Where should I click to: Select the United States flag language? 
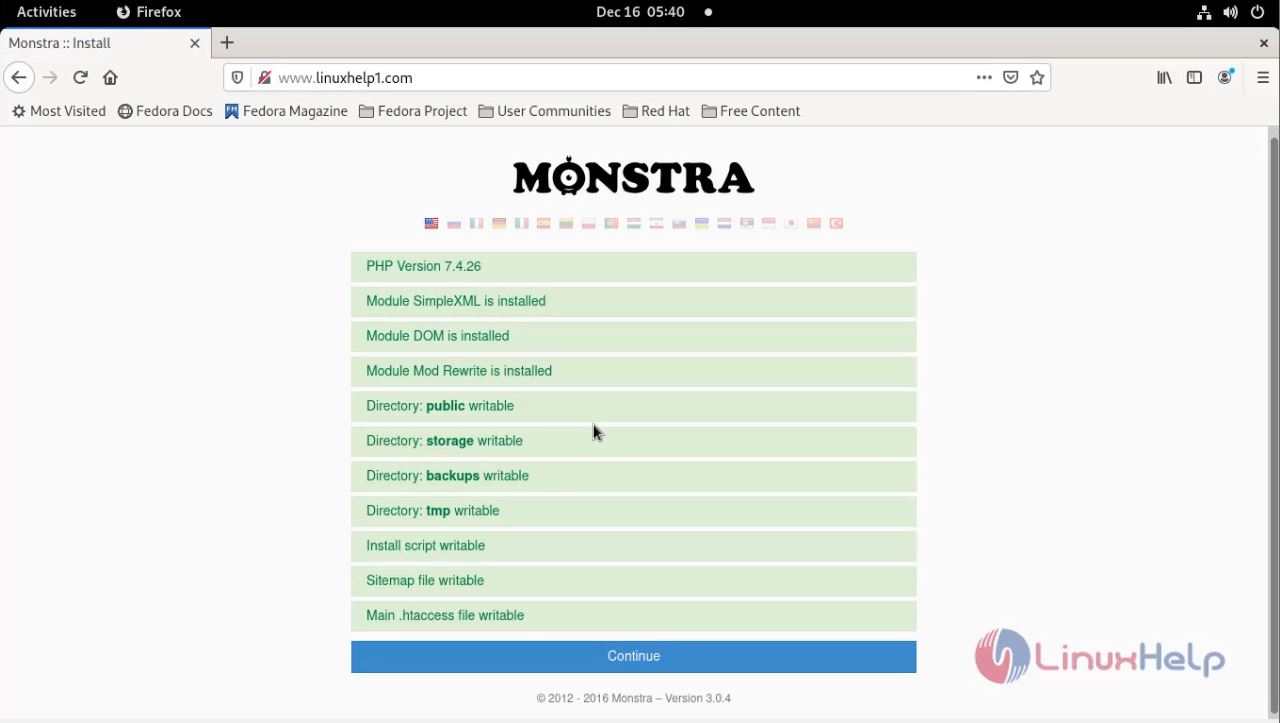431,223
